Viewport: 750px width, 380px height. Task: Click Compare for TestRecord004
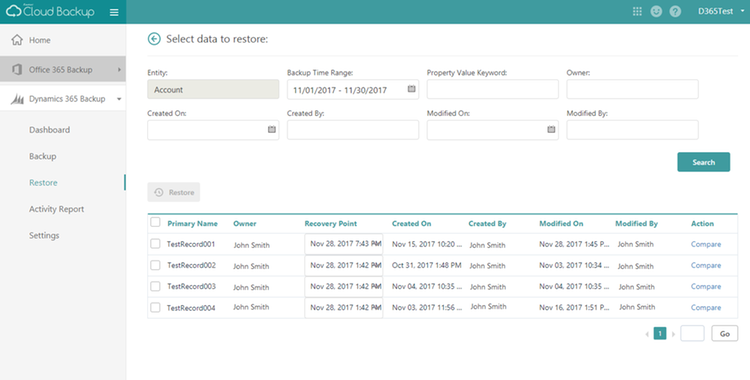[706, 307]
